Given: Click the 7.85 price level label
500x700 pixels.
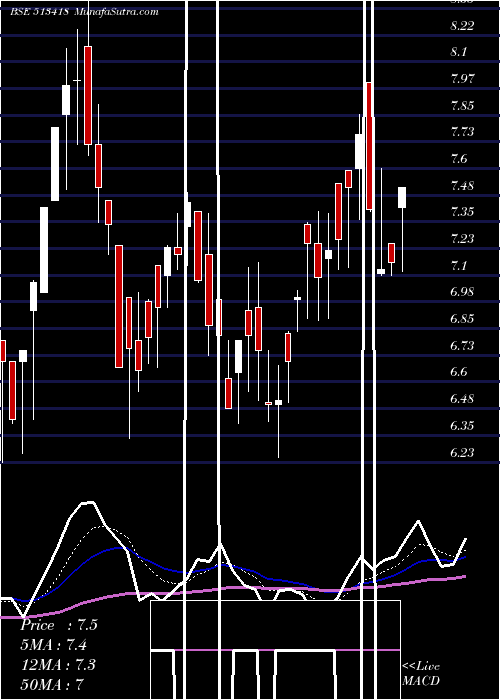Looking at the screenshot, I should pyautogui.click(x=462, y=106).
